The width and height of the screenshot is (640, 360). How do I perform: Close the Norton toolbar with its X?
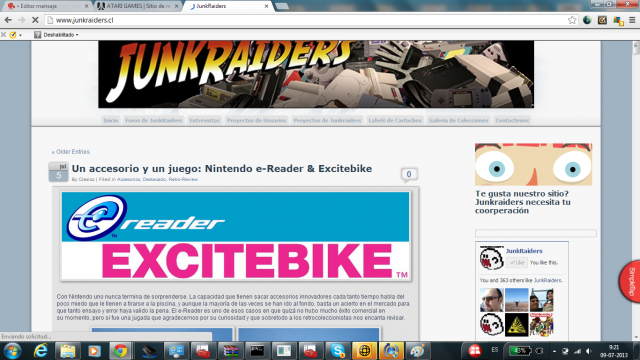(x=3, y=35)
